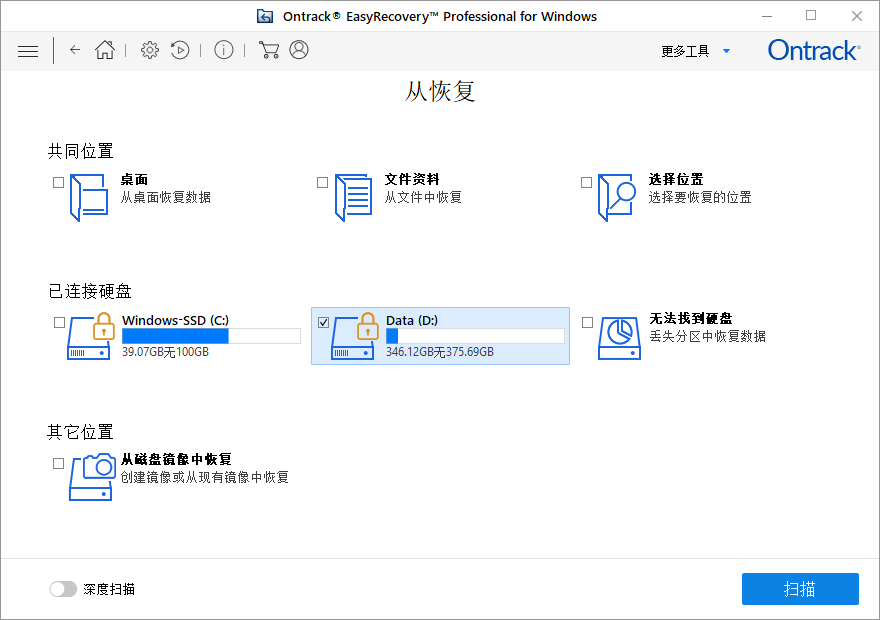Open the info icon
Viewport: 880px width, 620px height.
223,50
